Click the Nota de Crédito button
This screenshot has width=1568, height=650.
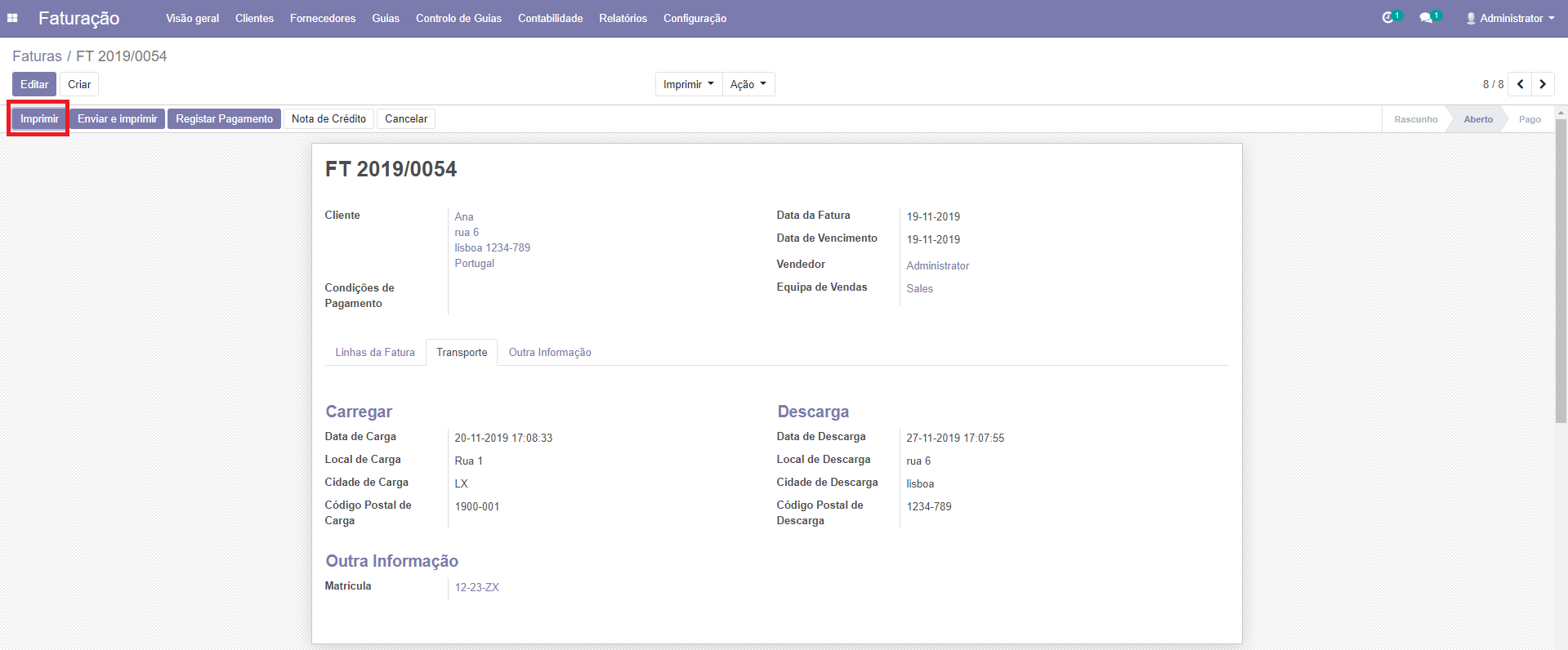pyautogui.click(x=328, y=119)
